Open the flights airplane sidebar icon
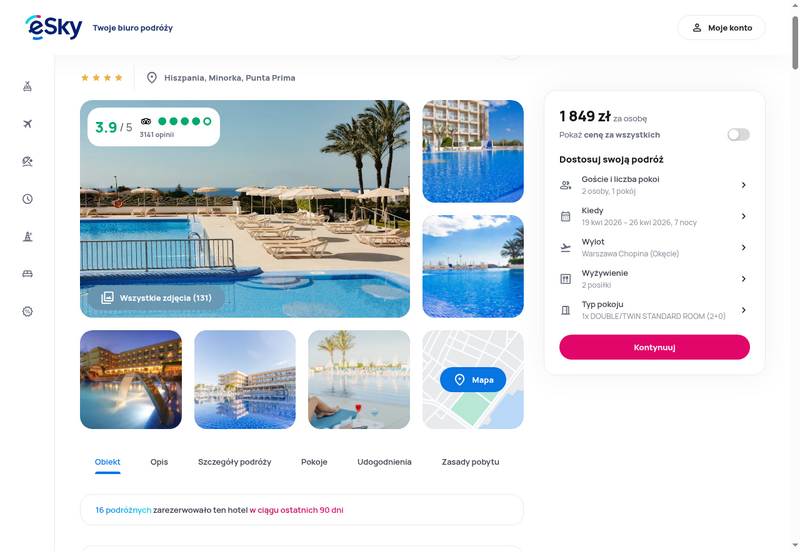 (28, 124)
